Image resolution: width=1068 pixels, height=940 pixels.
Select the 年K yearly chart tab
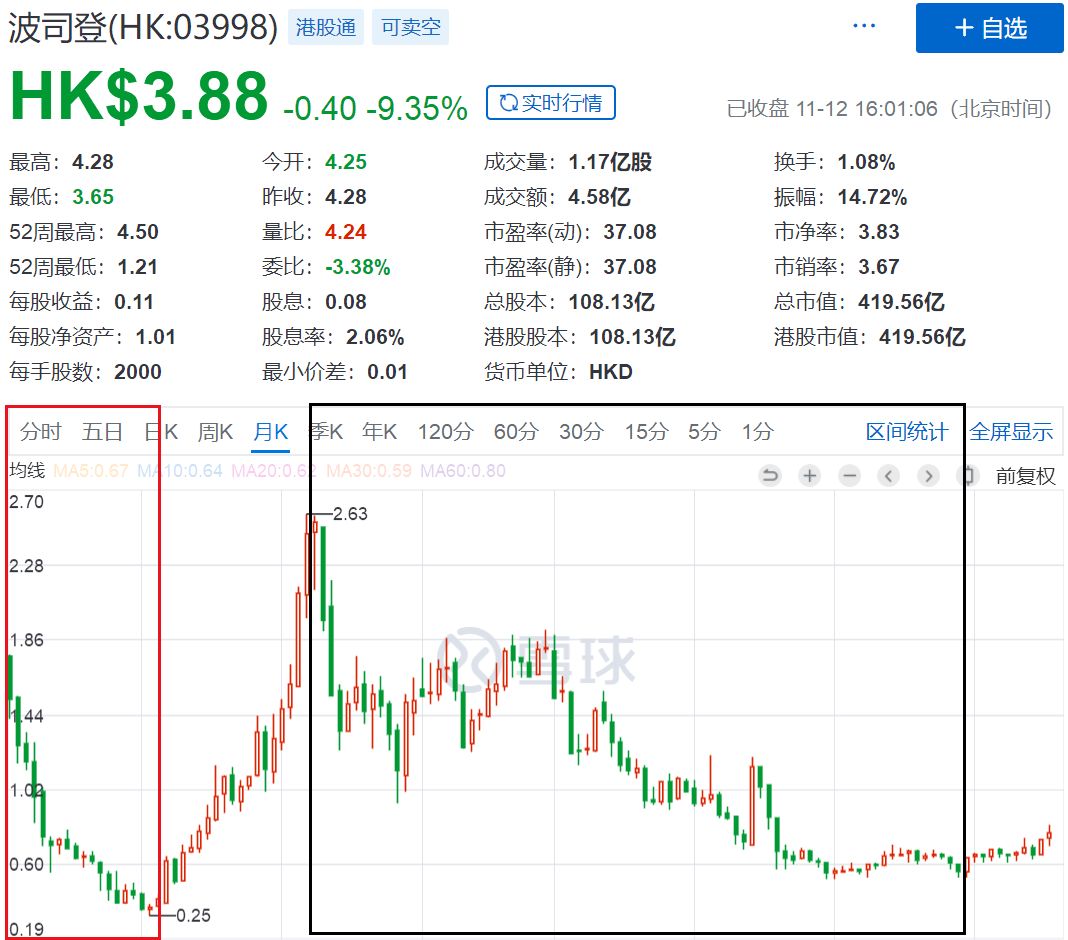(x=378, y=431)
